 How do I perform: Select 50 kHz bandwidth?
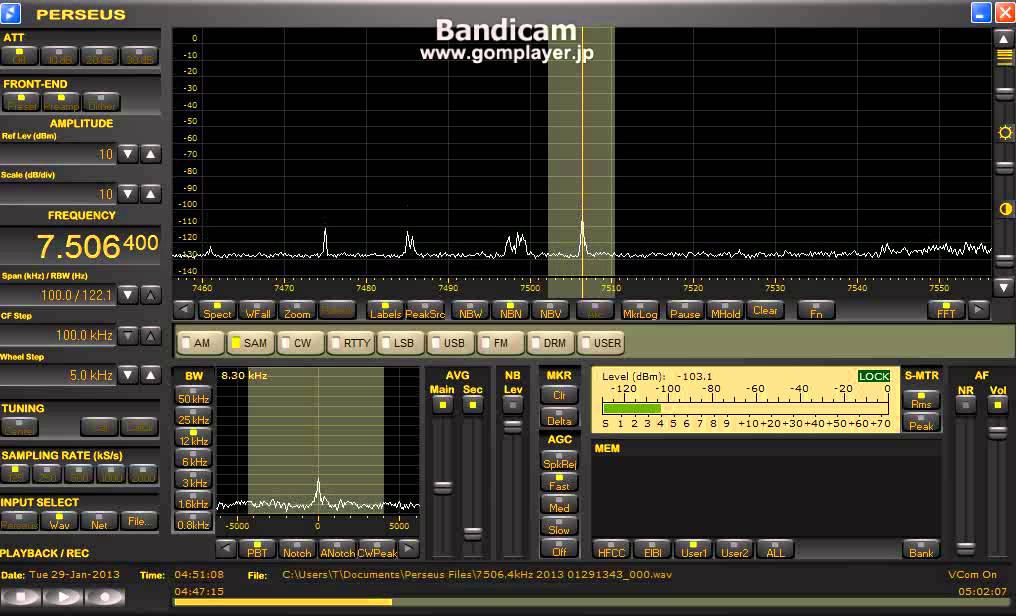click(x=193, y=396)
